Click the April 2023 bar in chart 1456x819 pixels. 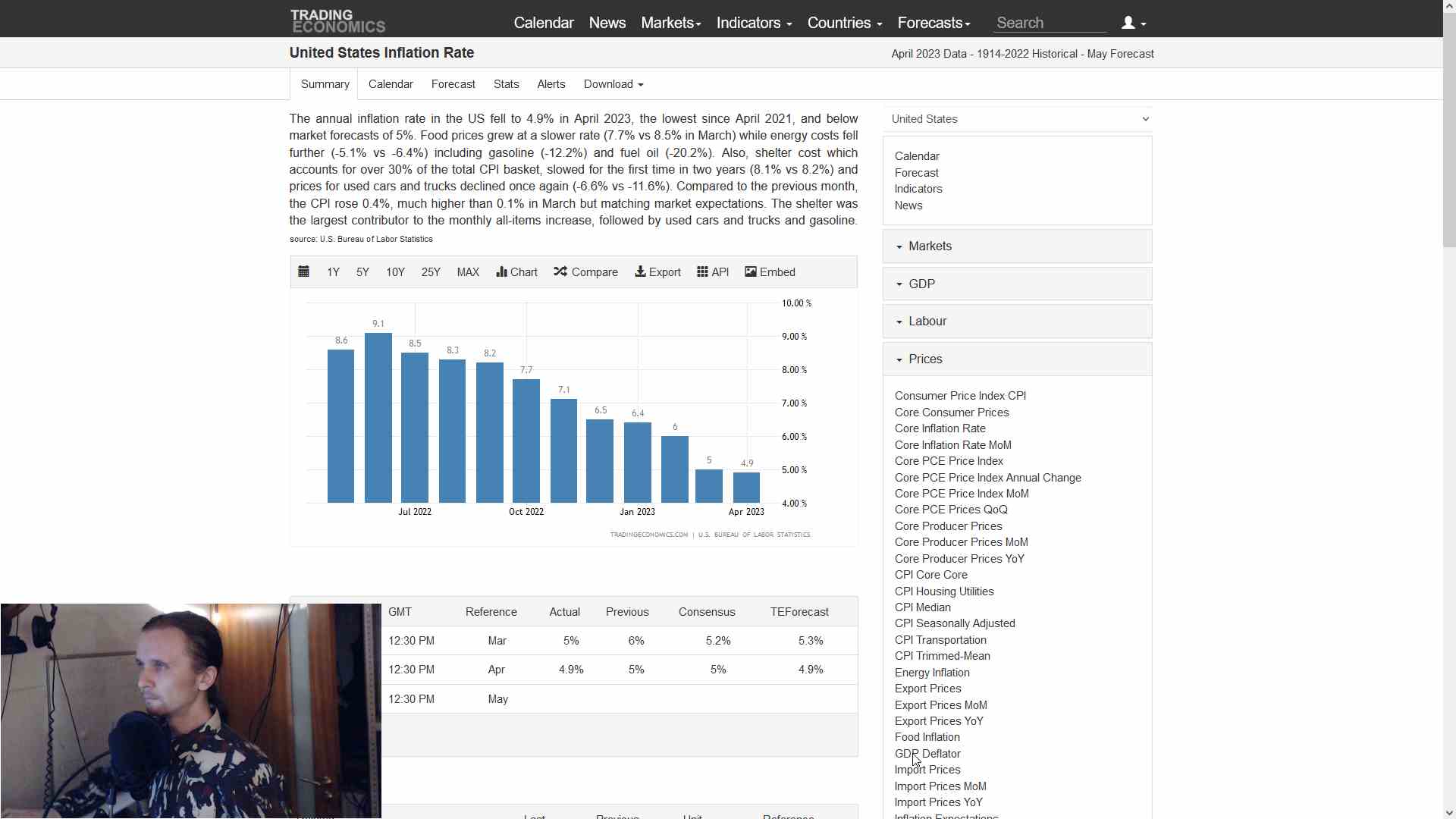746,488
